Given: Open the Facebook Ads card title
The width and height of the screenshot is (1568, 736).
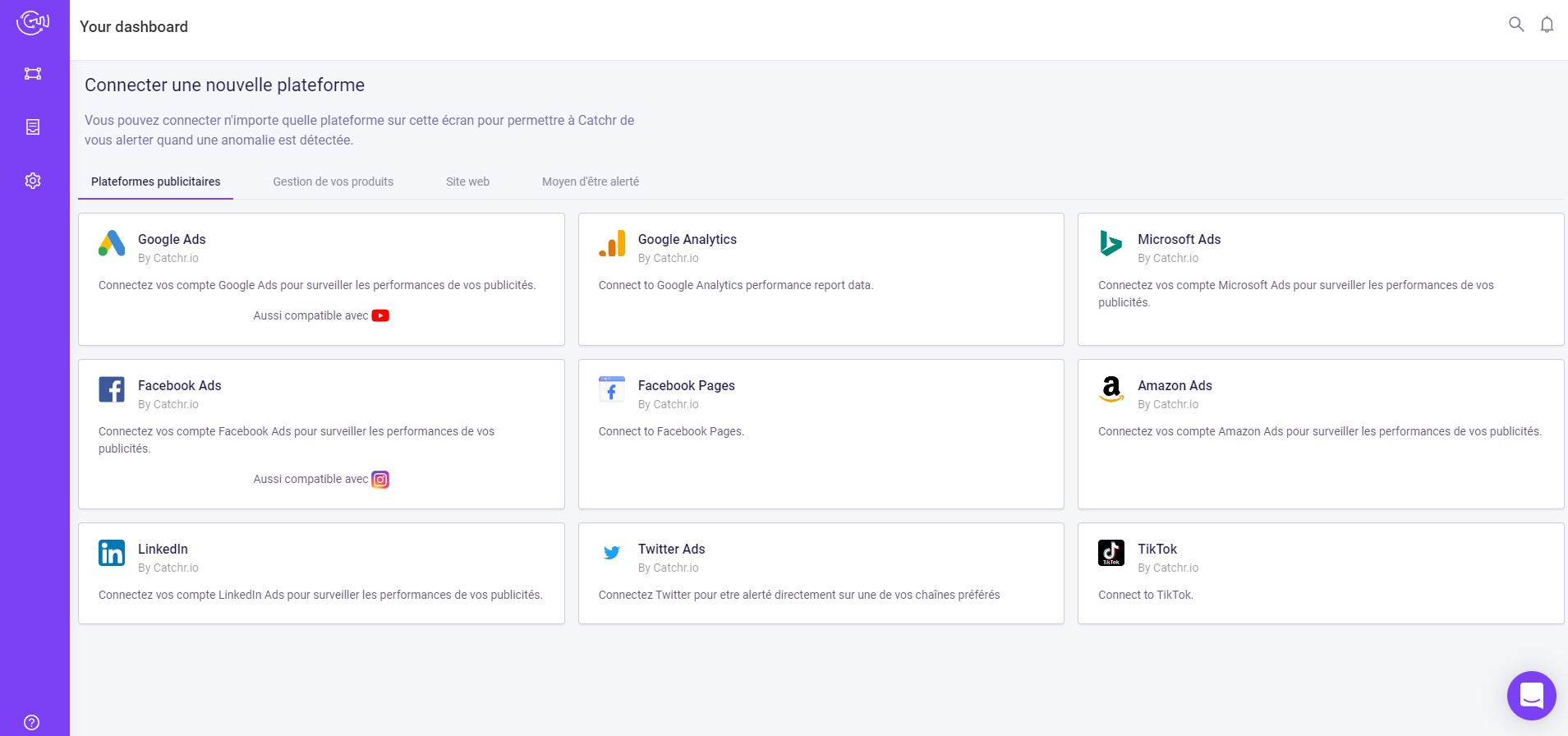Looking at the screenshot, I should tap(180, 385).
